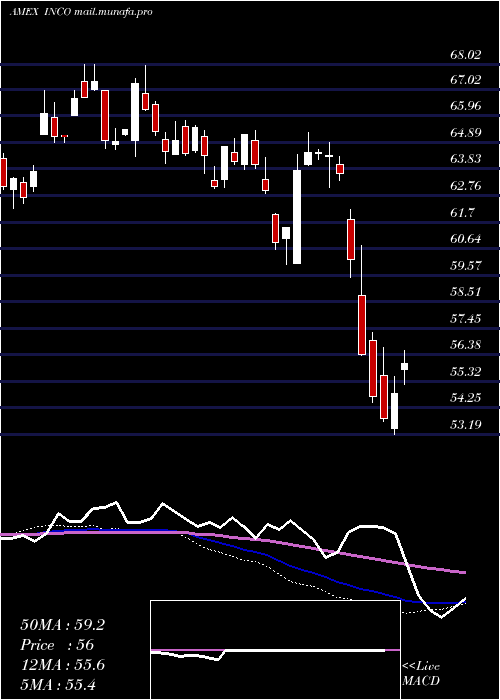Click the 59.57 price label

466,265
